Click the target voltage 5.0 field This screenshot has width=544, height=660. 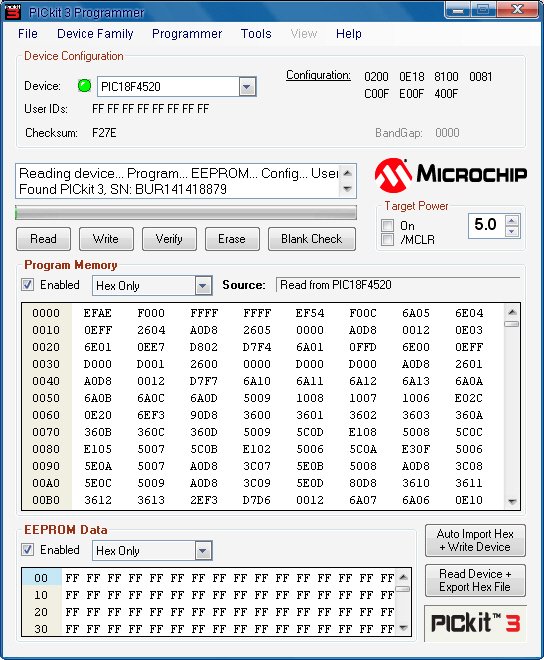pyautogui.click(x=486, y=224)
